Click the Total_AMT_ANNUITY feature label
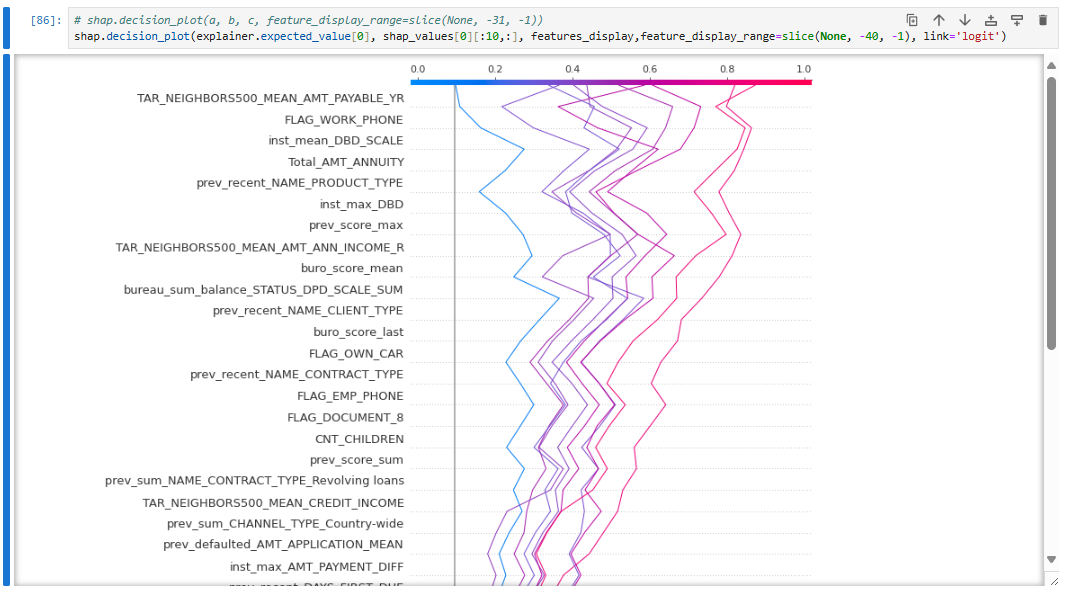The height and width of the screenshot is (595, 1065). 345,162
